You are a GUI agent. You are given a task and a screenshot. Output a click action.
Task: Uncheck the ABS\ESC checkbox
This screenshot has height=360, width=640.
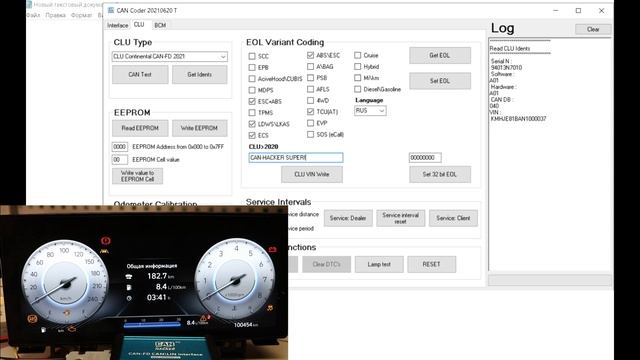311,55
